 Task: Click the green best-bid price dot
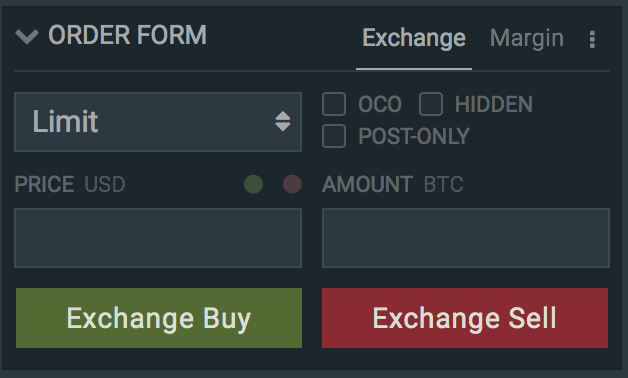[x=254, y=184]
